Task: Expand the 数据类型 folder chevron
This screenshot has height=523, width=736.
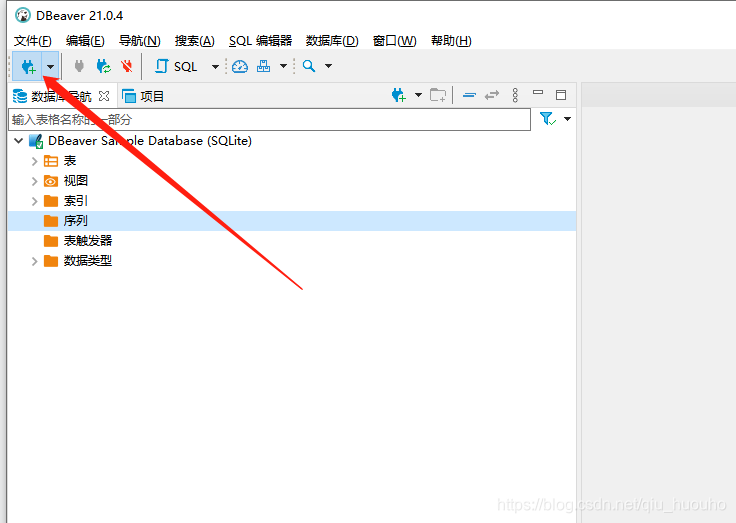Action: coord(34,261)
